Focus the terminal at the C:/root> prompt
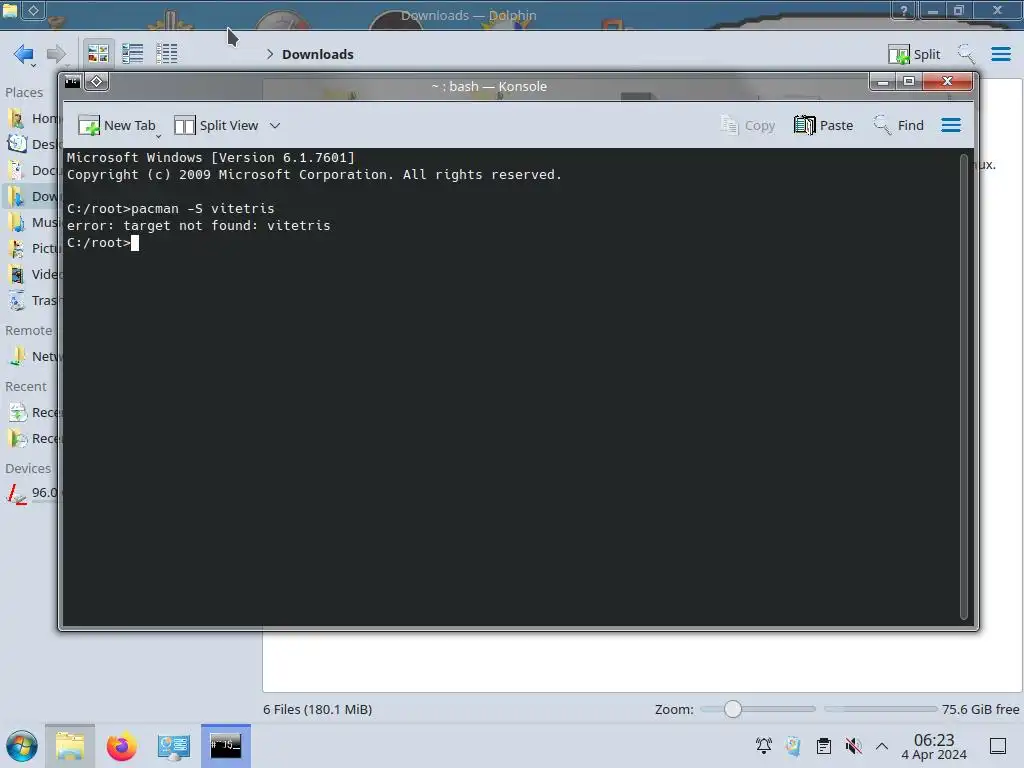This screenshot has height=768, width=1024. click(135, 243)
